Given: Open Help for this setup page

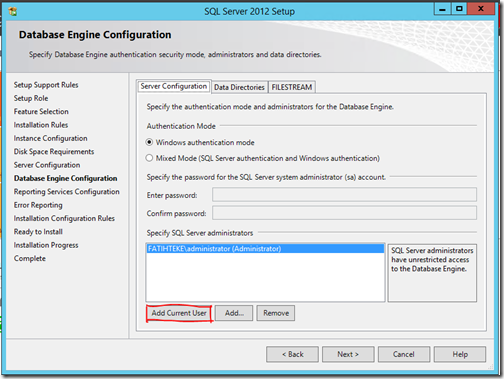Looking at the screenshot, I should pyautogui.click(x=460, y=354).
